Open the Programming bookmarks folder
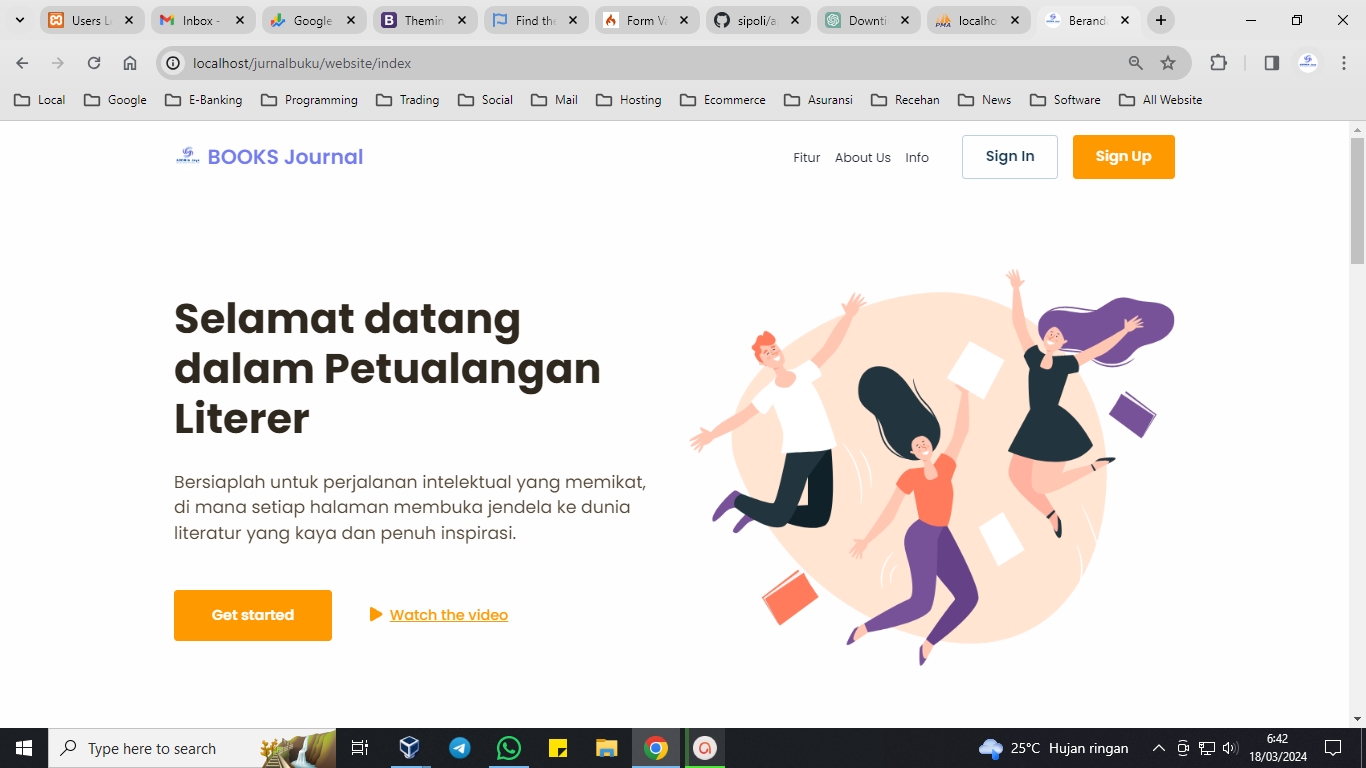The width and height of the screenshot is (1366, 768). 309,100
